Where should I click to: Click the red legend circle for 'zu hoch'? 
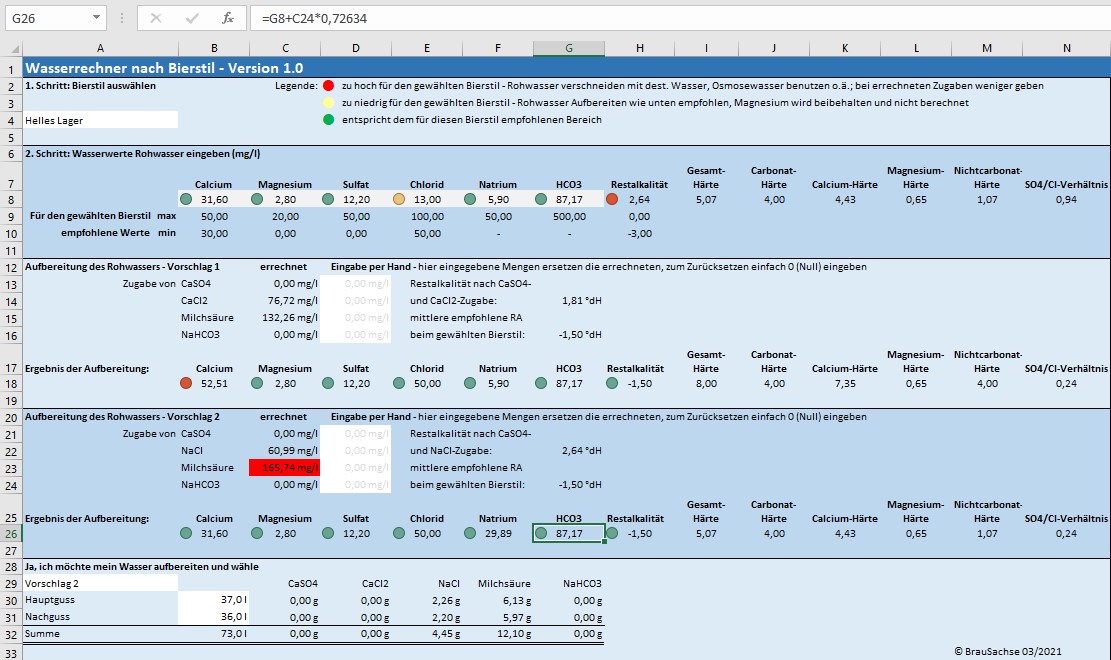[327, 86]
